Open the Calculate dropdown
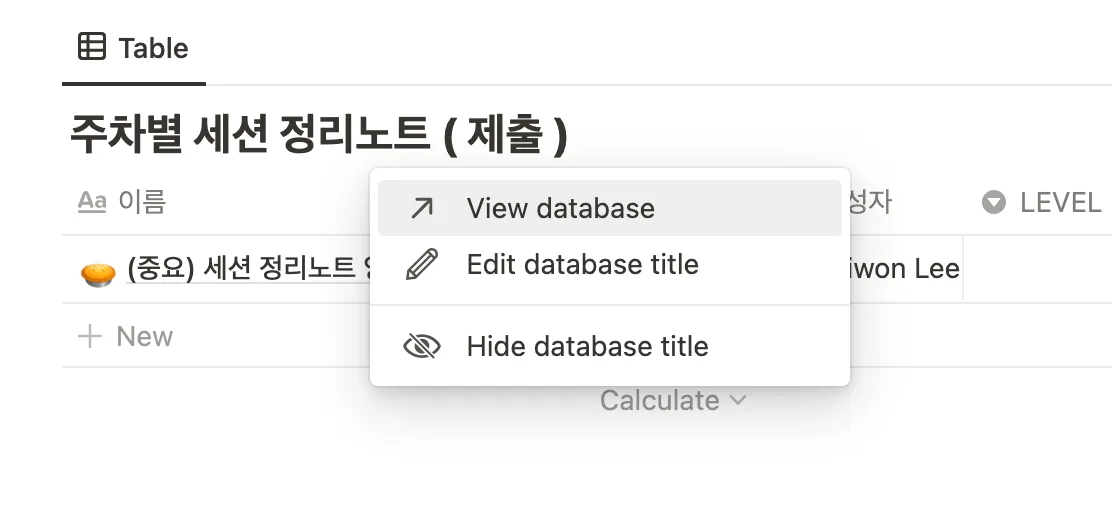This screenshot has width=1112, height=508. click(x=660, y=400)
